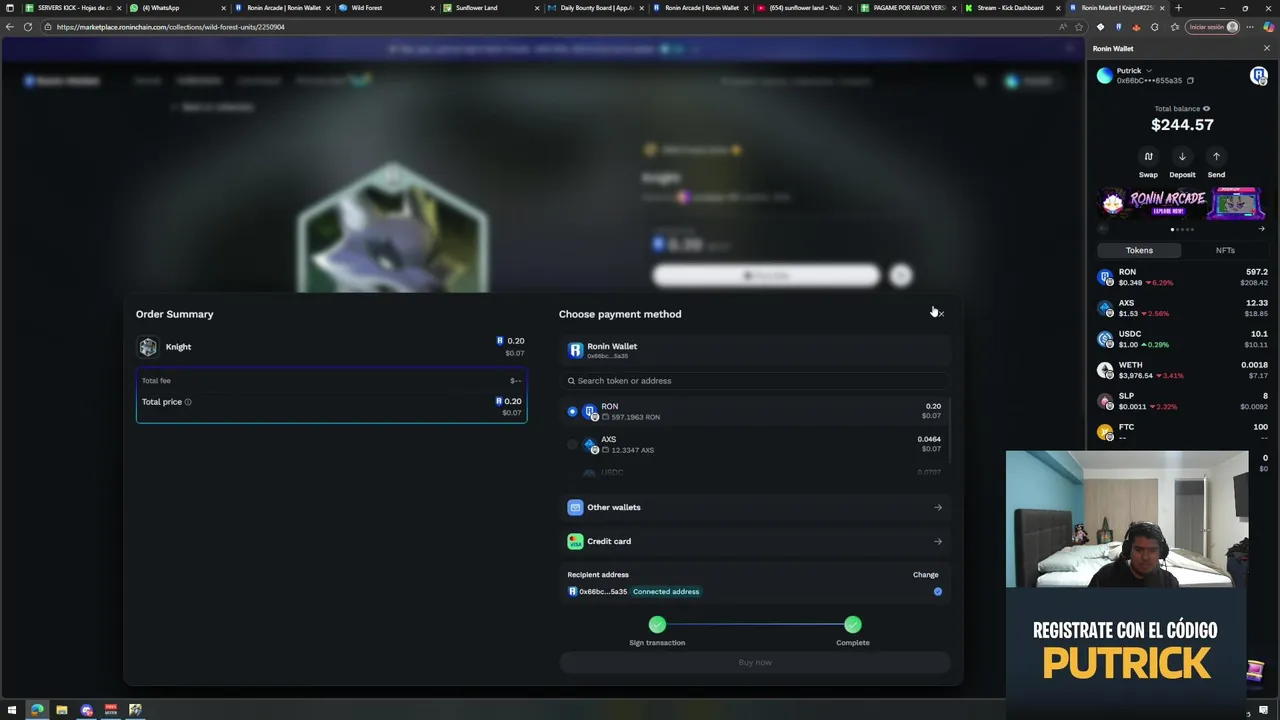Click the Swap icon in Ronin Wallet
The width and height of the screenshot is (1280, 720).
[x=1148, y=156]
